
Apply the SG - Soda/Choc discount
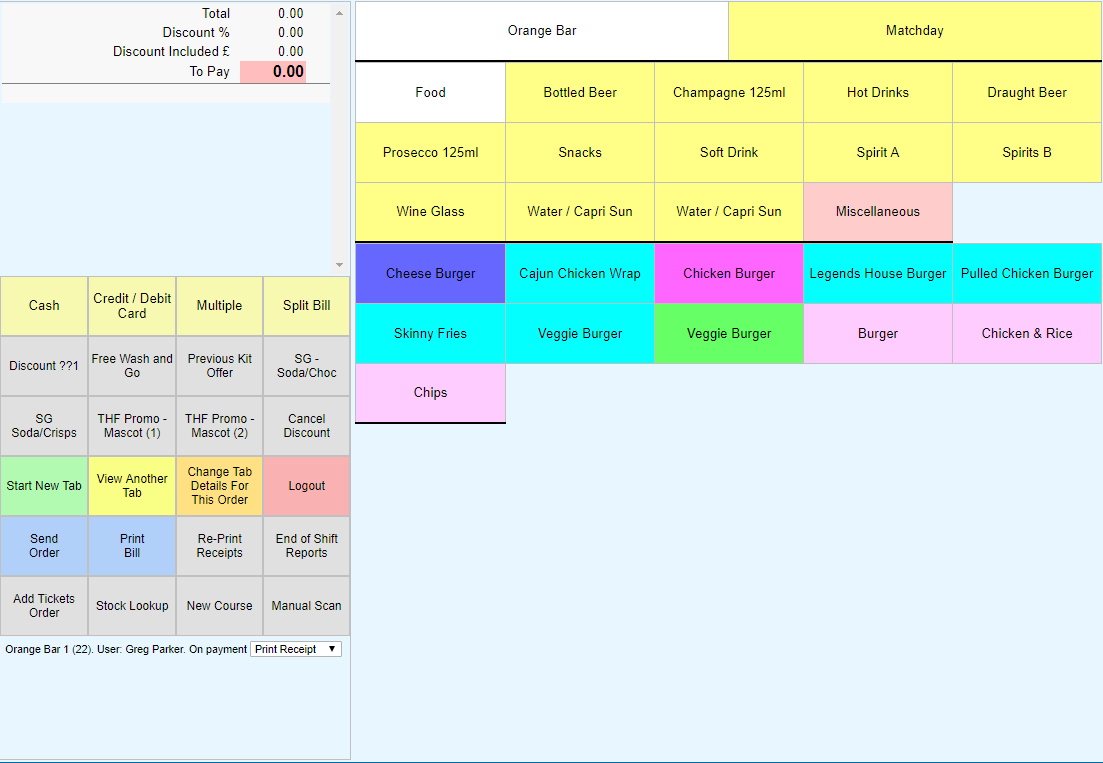point(307,366)
